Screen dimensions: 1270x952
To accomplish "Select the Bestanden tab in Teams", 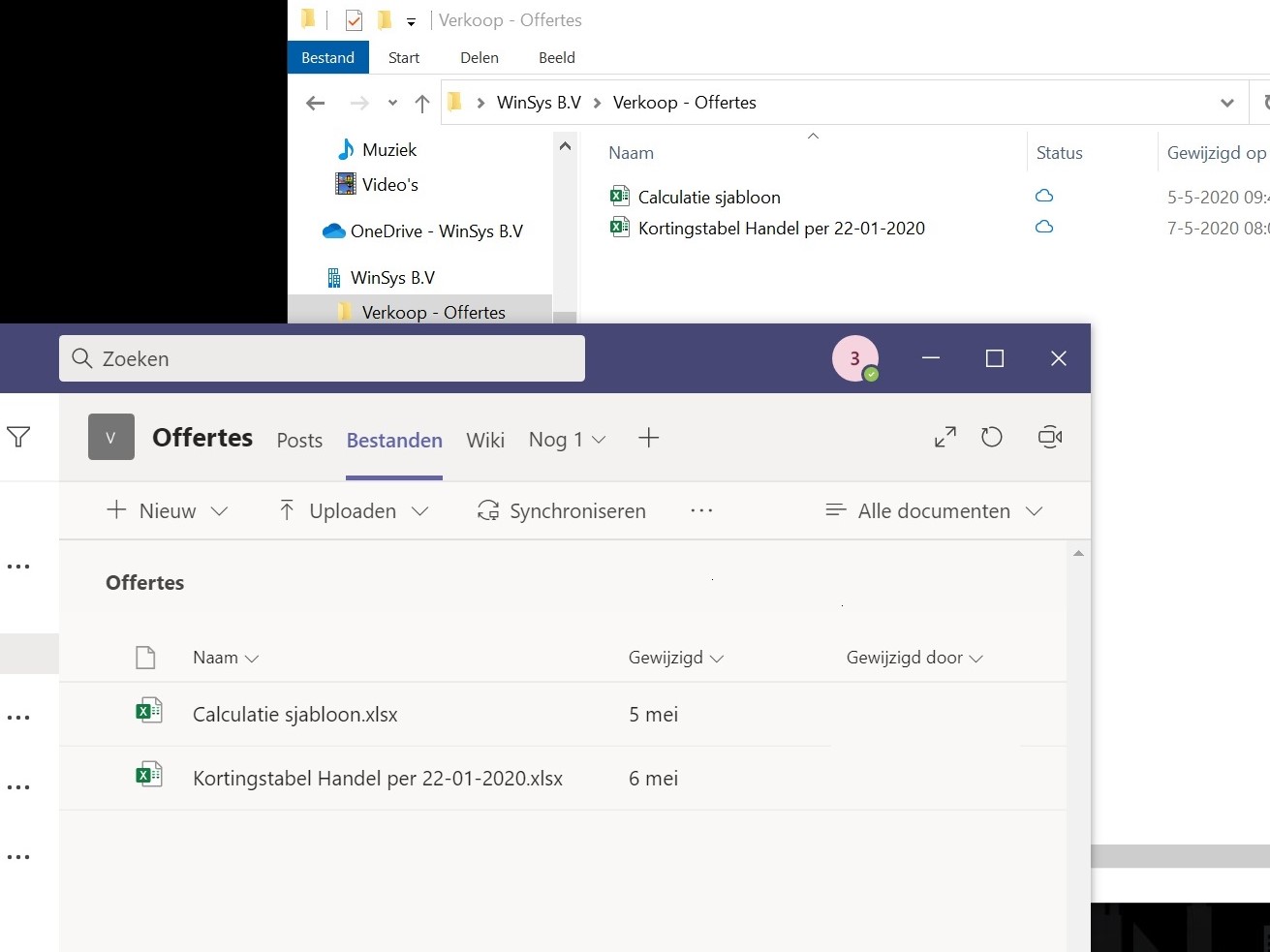I will pyautogui.click(x=394, y=441).
